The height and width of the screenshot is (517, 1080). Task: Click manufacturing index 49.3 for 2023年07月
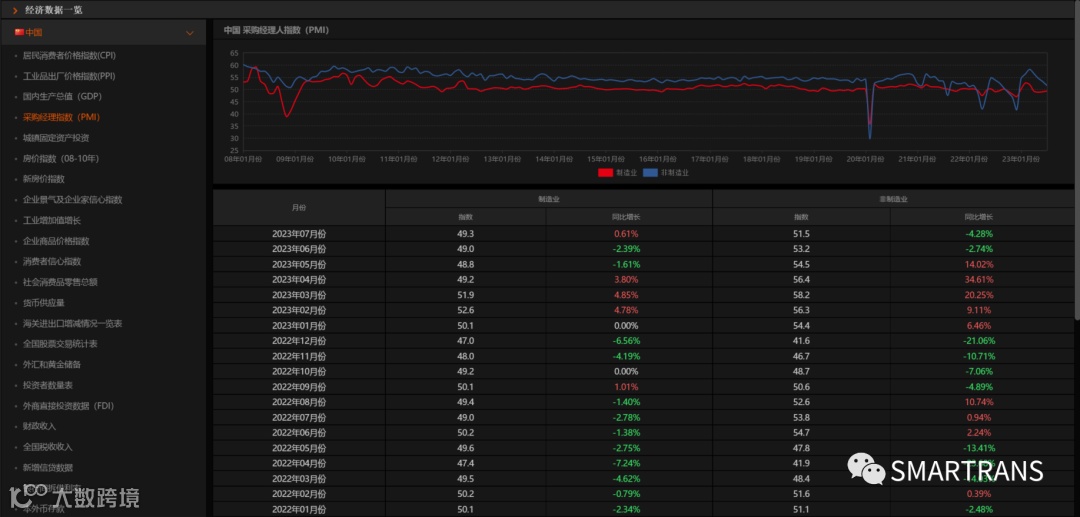[x=466, y=233]
